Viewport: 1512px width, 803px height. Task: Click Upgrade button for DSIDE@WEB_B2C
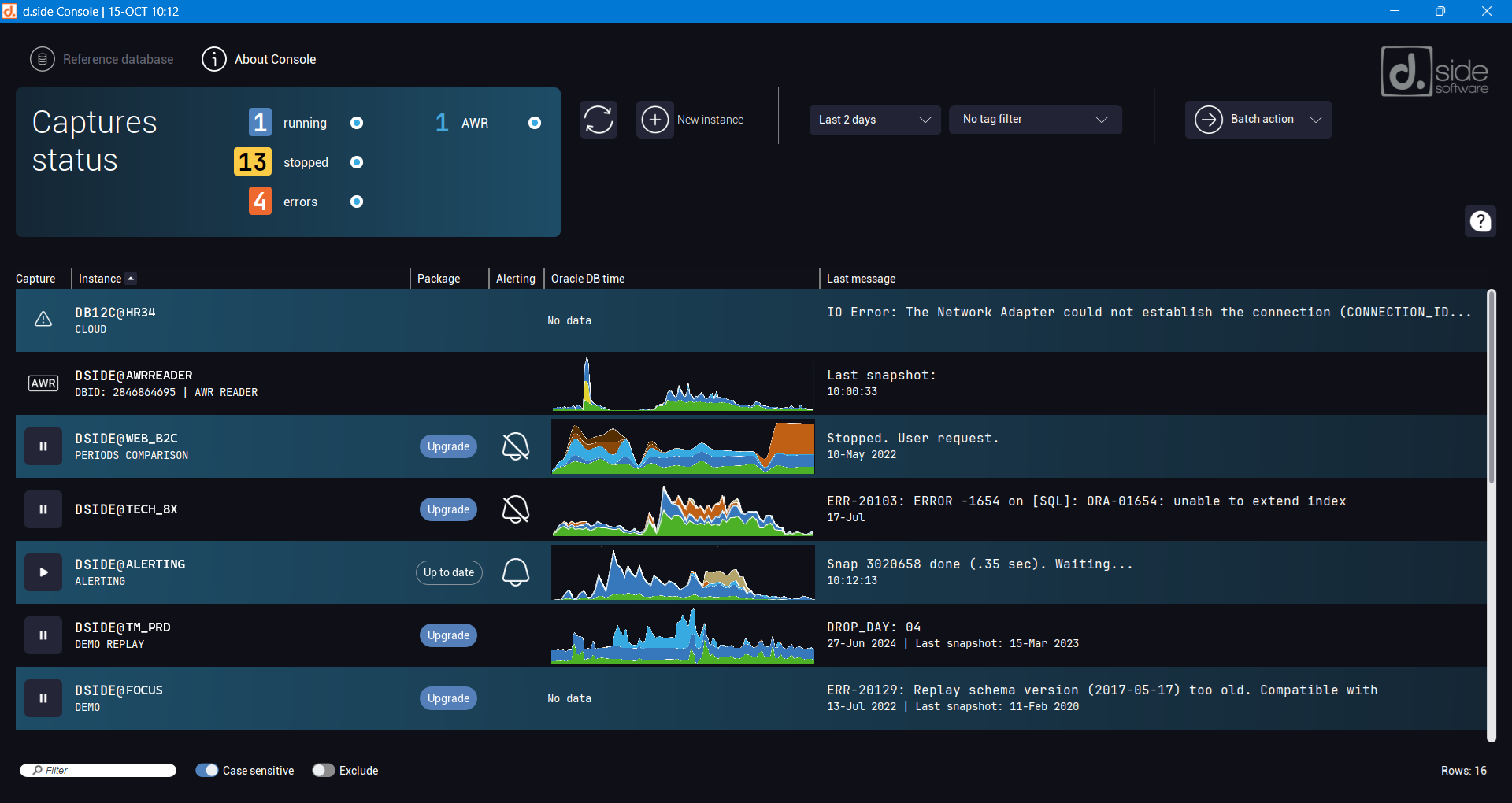pyautogui.click(x=448, y=446)
